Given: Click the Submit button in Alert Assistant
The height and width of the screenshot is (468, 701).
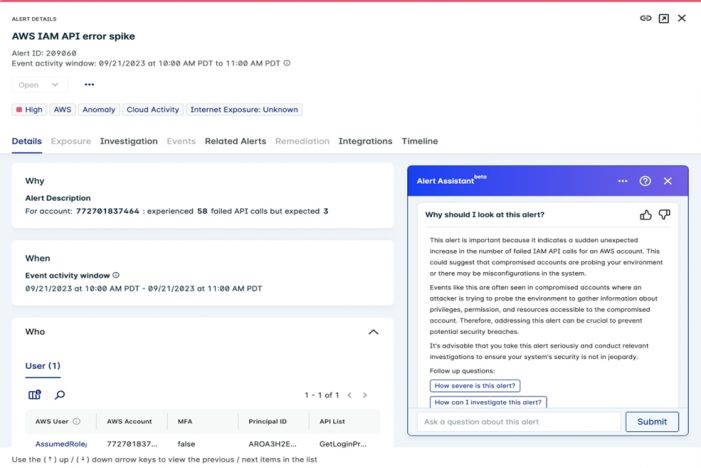Looking at the screenshot, I should pyautogui.click(x=652, y=422).
